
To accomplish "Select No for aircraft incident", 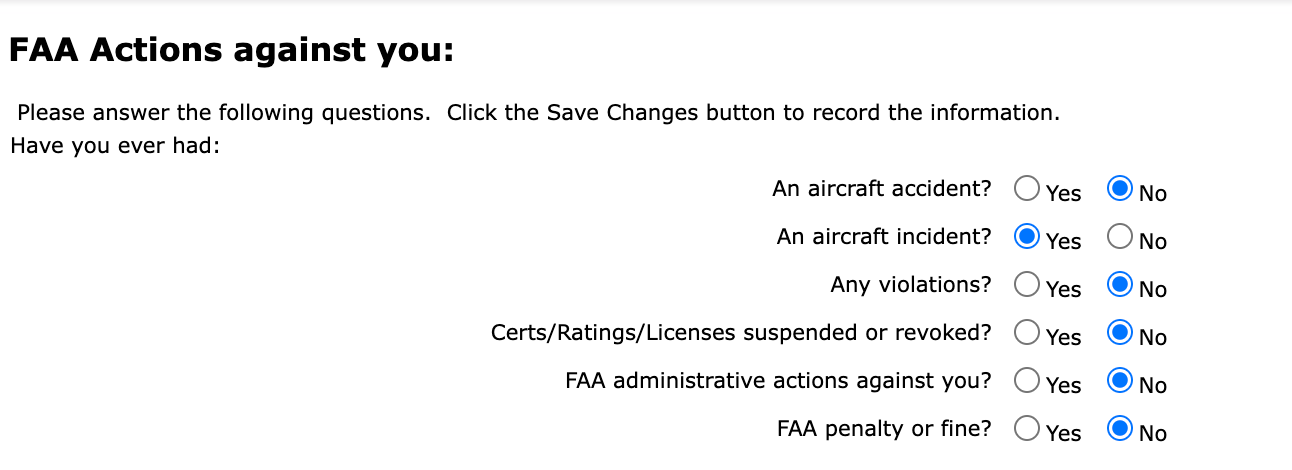I will (x=1120, y=237).
